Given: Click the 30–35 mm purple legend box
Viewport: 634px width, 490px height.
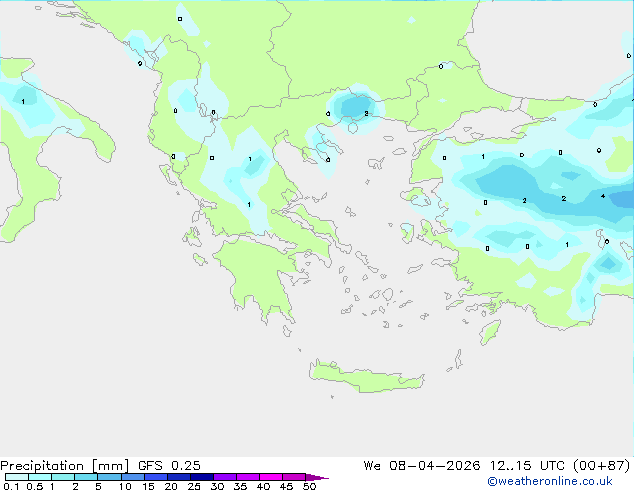Looking at the screenshot, I should point(224,477).
